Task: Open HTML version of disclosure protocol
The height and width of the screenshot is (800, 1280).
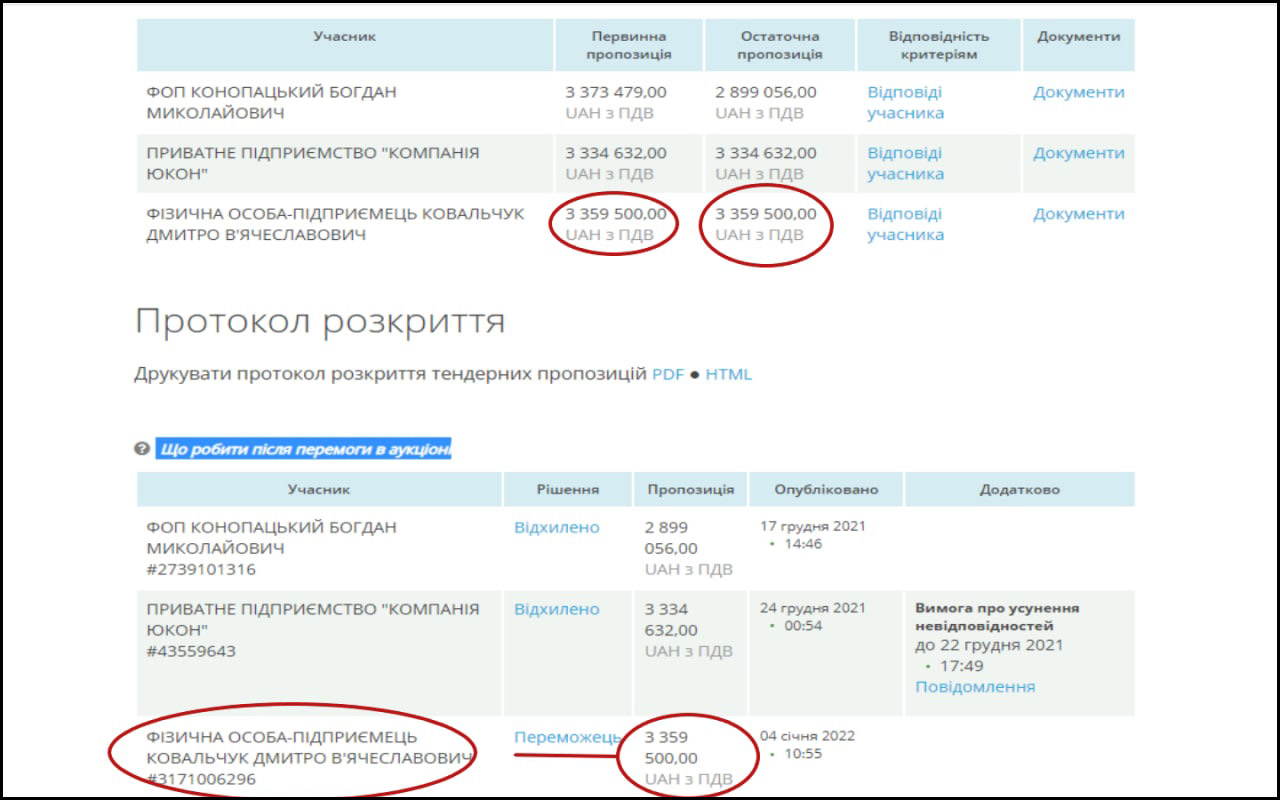Action: click(x=728, y=375)
